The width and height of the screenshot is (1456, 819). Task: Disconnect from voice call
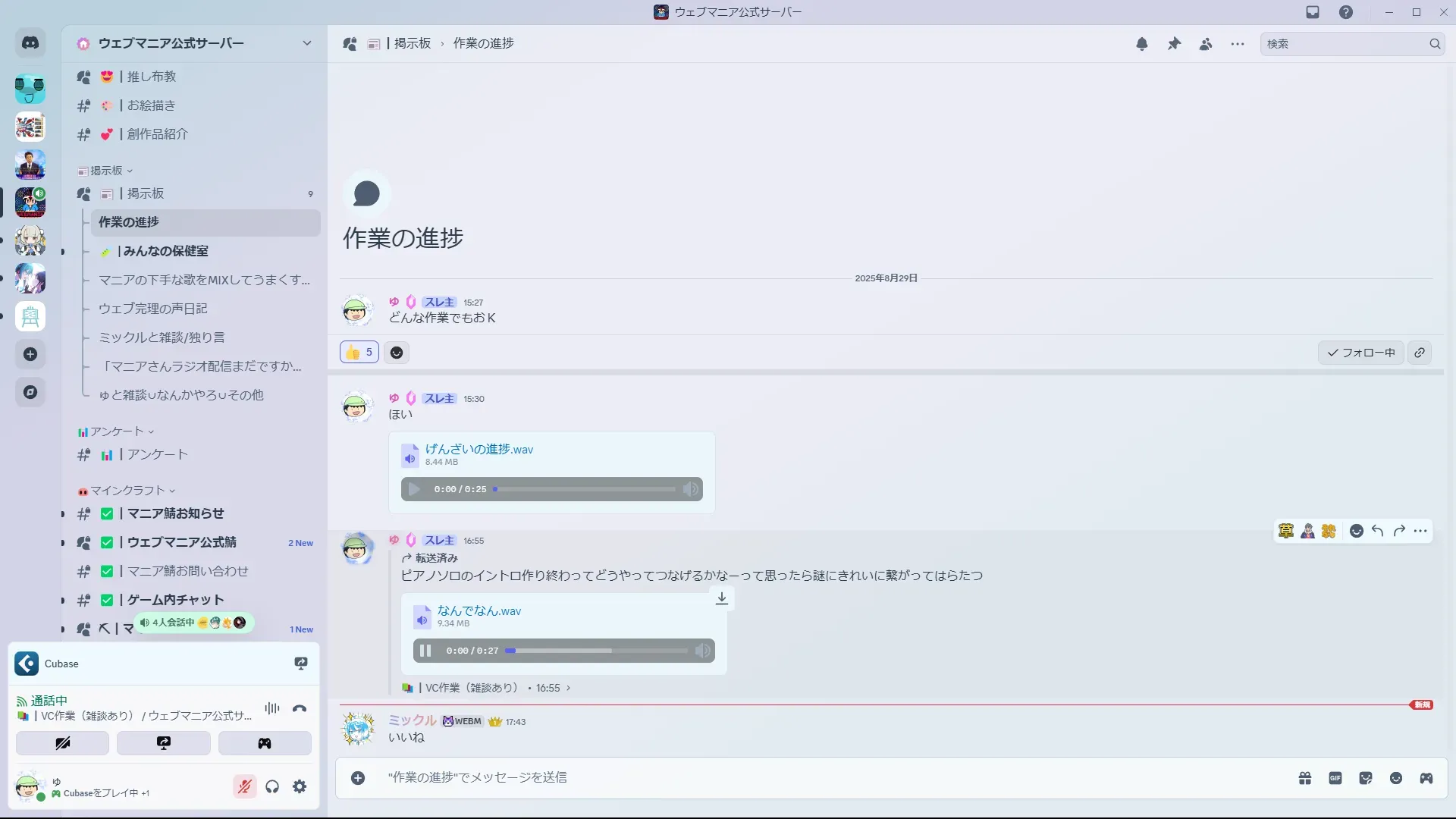click(300, 708)
